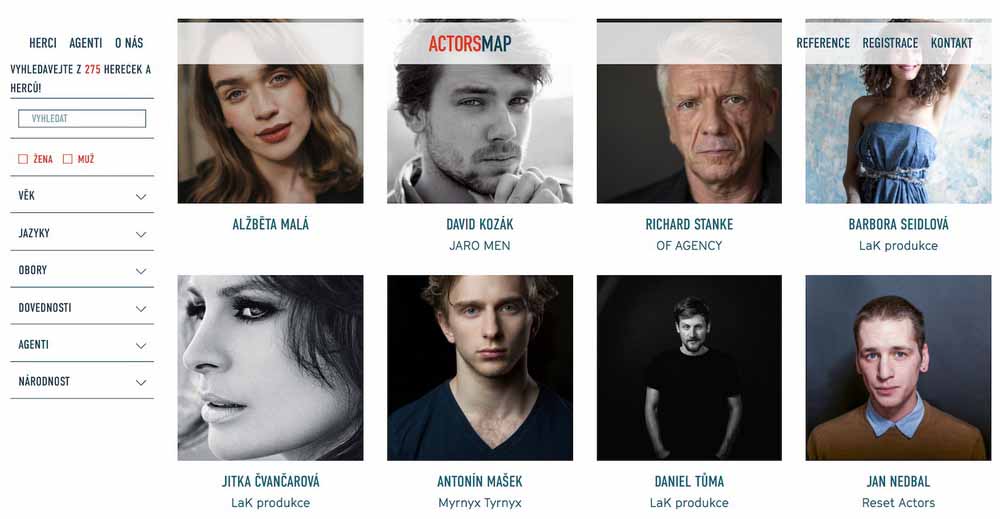Expand the OBORY filter section
1000x519 pixels.
[82, 270]
